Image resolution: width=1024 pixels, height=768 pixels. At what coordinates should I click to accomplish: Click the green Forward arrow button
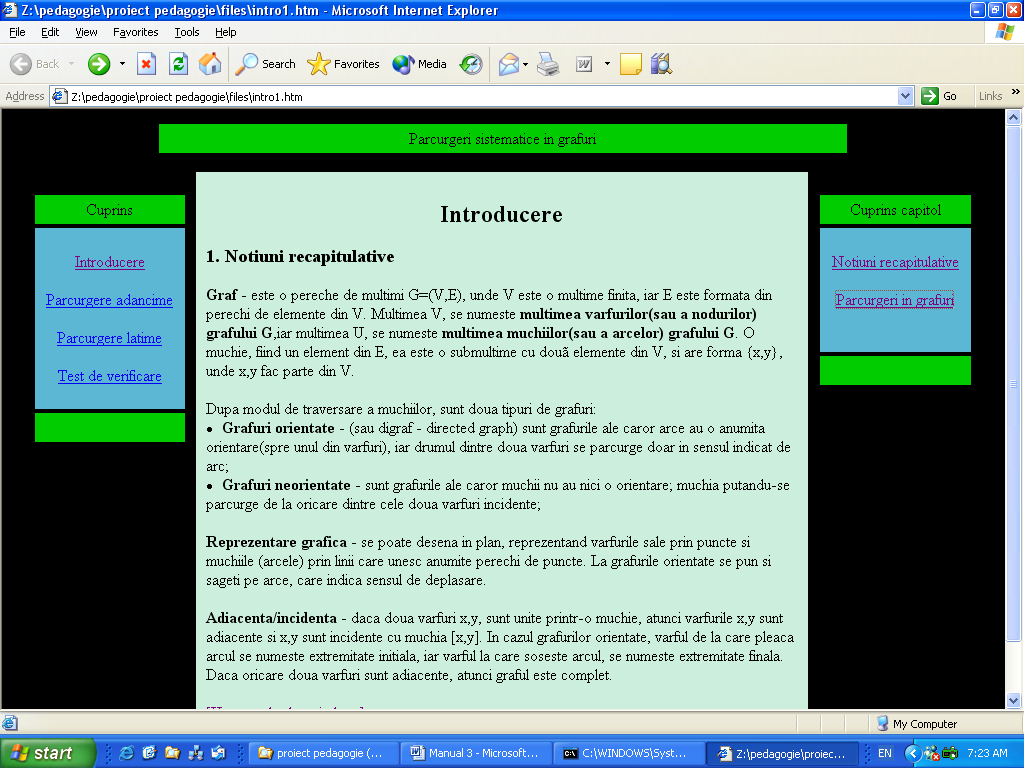99,64
